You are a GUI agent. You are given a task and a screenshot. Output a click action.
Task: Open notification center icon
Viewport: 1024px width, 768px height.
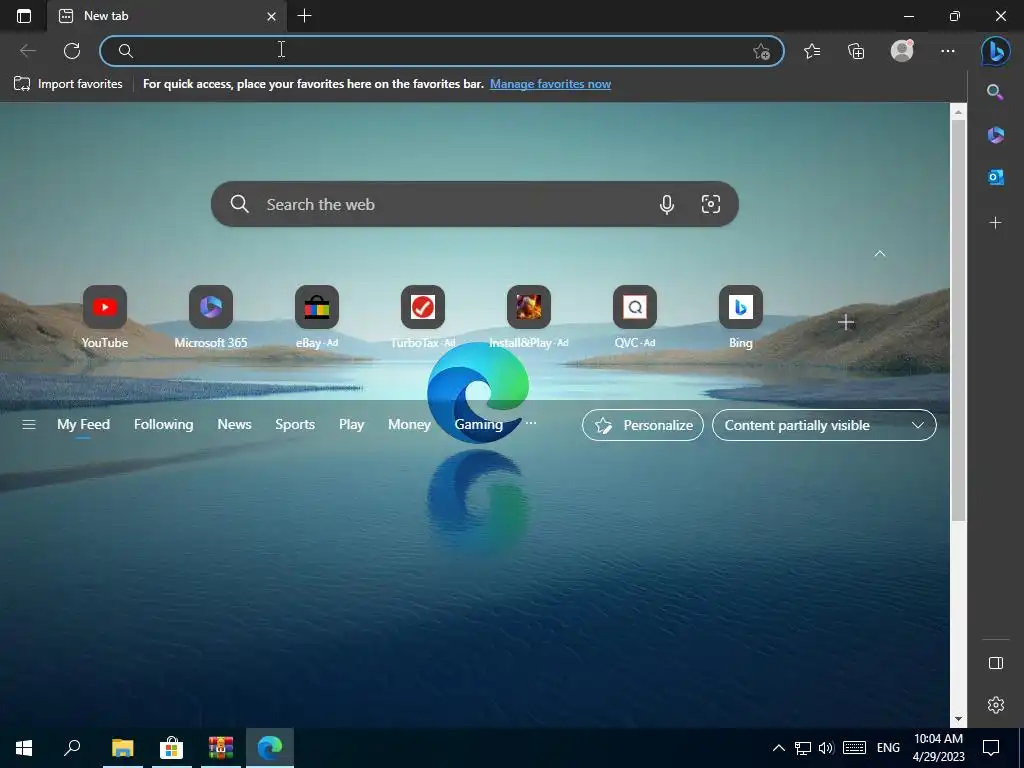991,748
